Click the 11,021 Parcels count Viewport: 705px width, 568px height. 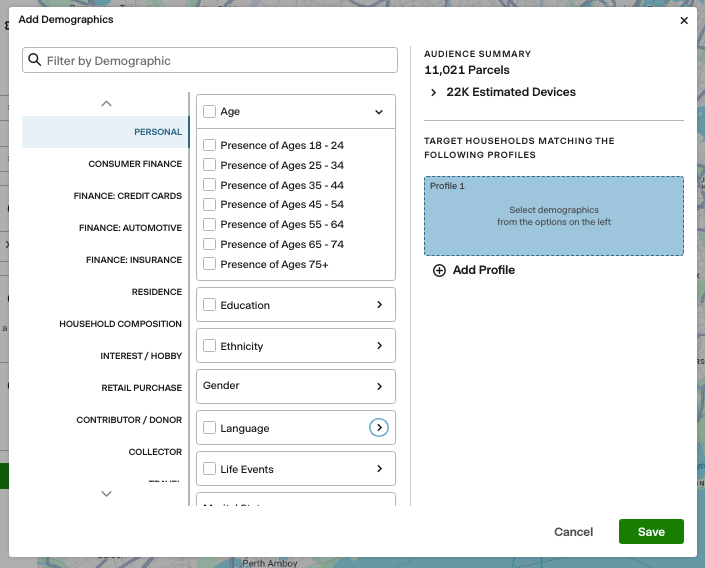coord(467,70)
